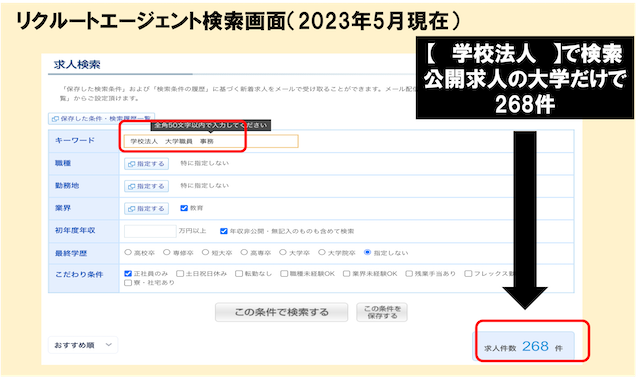Viewport: 640px width, 377px height.
Task: Click the キーワード input field
Action: click(x=211, y=141)
